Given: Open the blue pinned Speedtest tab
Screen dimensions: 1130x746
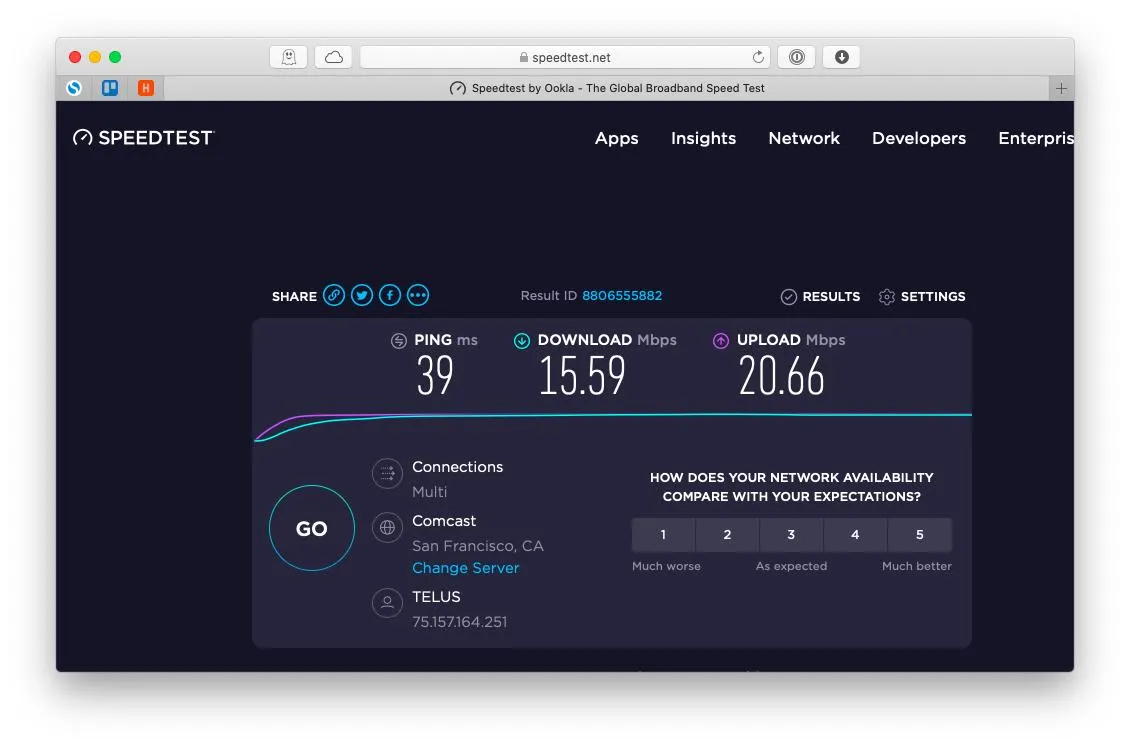Looking at the screenshot, I should click(74, 88).
